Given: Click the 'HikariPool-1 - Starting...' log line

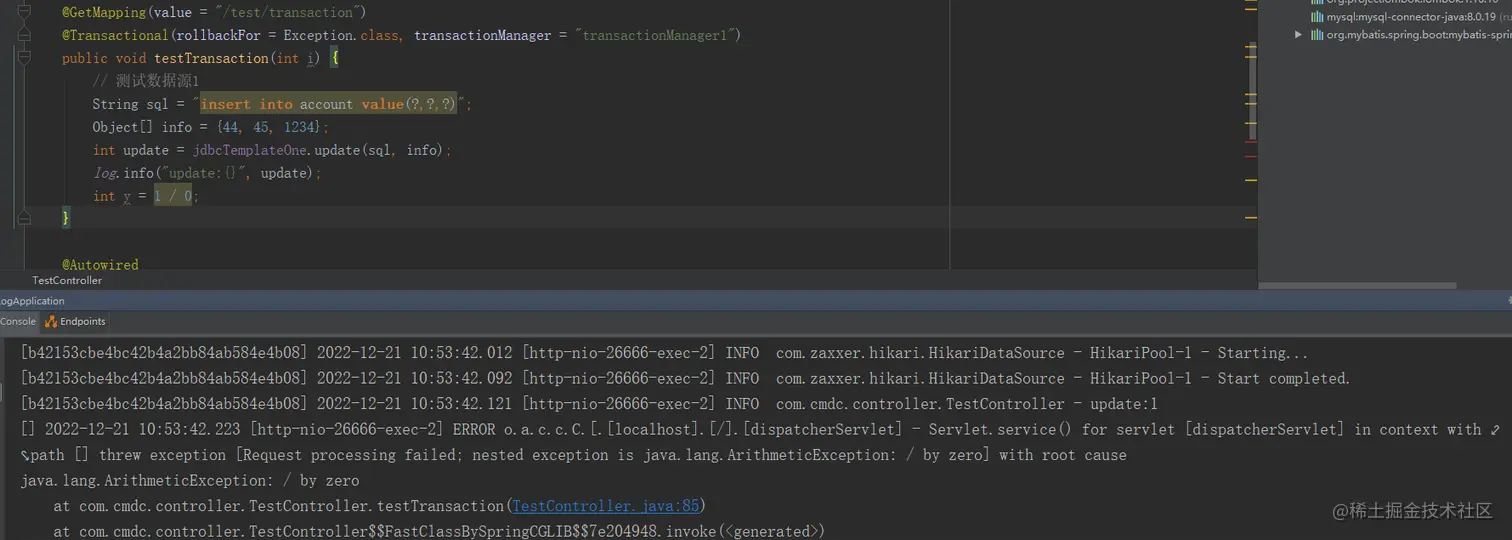Looking at the screenshot, I should (x=664, y=353).
